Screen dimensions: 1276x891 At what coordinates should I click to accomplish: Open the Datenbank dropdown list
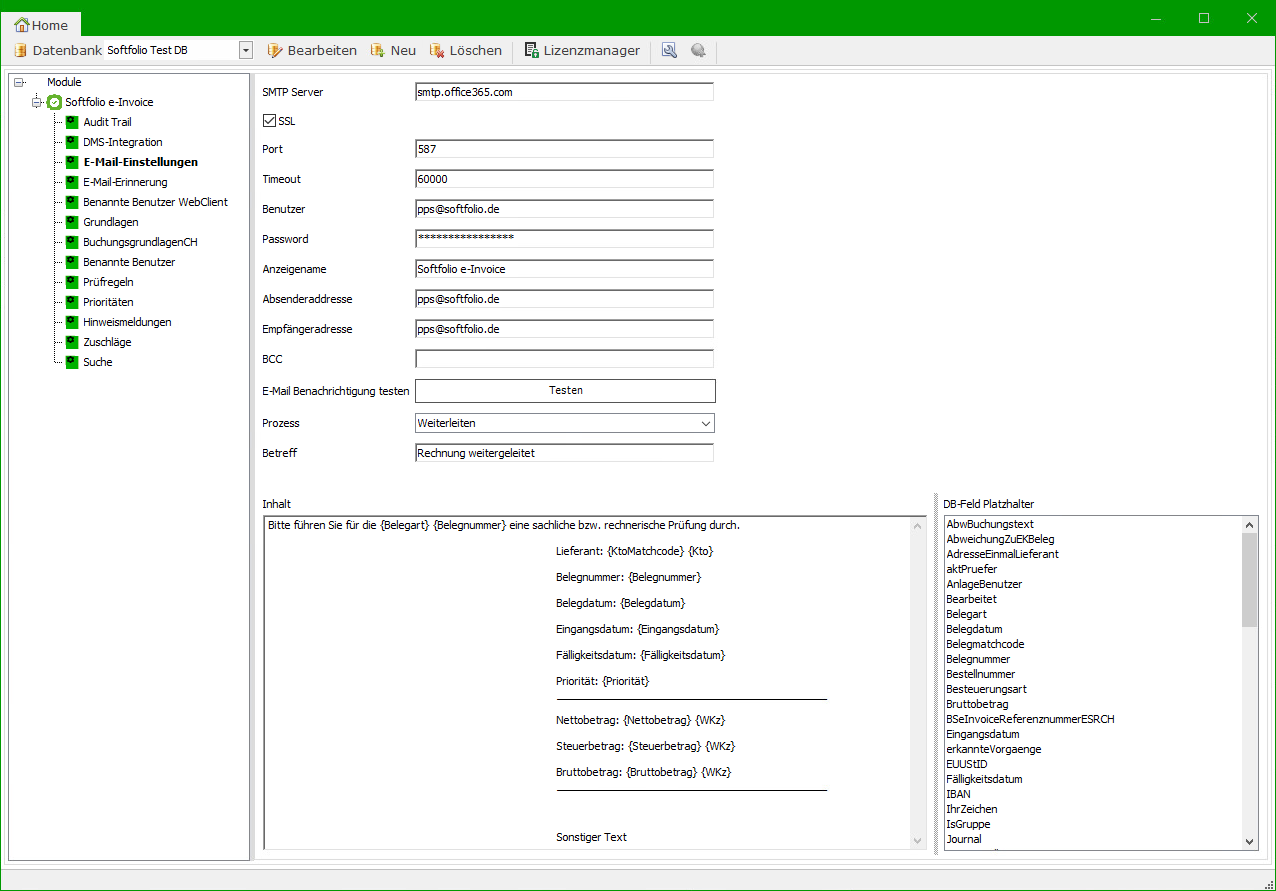click(246, 50)
